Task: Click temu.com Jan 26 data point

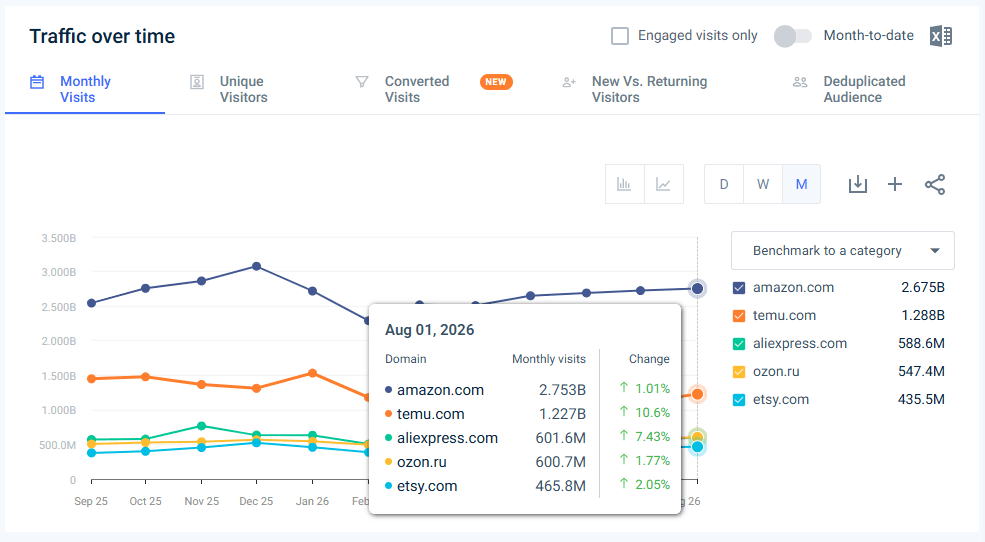Action: [312, 373]
